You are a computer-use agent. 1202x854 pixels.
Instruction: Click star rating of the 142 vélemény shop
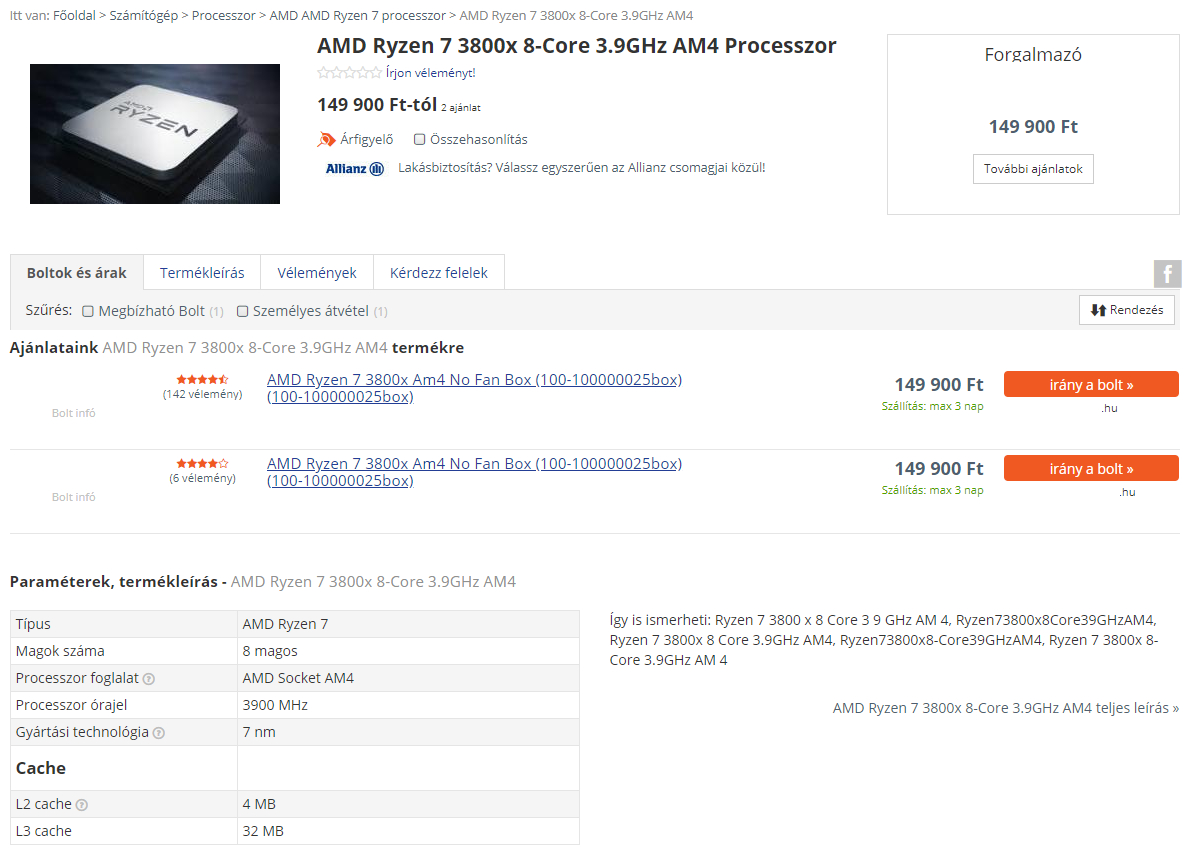[203, 380]
